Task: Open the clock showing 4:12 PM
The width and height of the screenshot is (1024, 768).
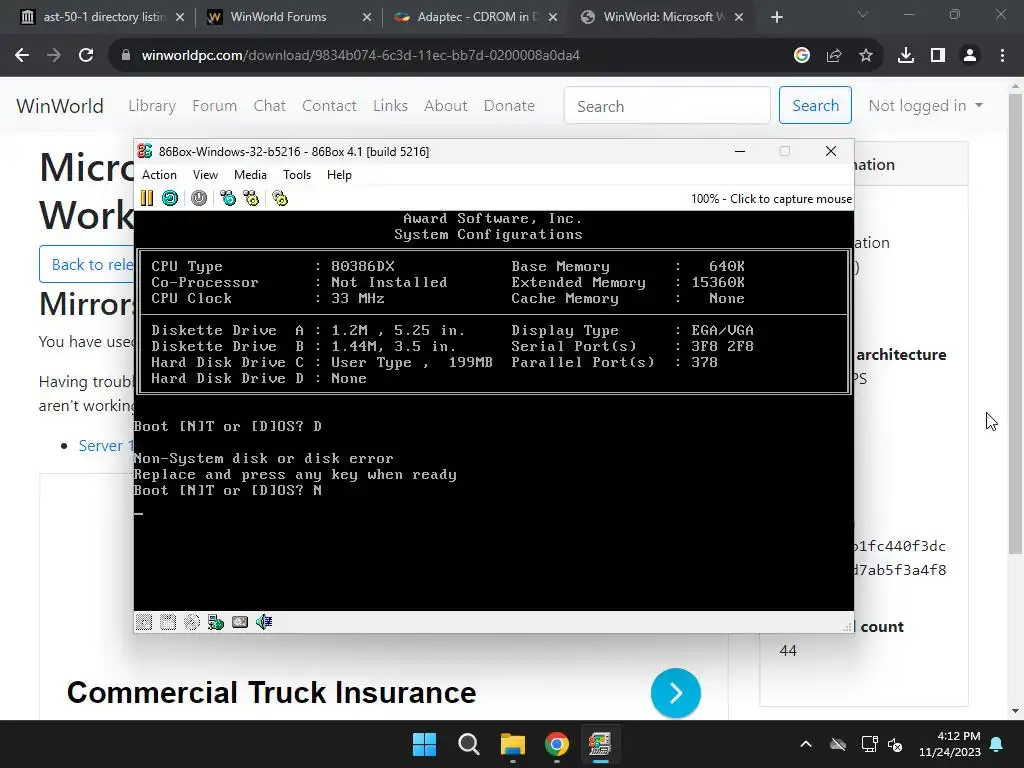Action: point(950,744)
